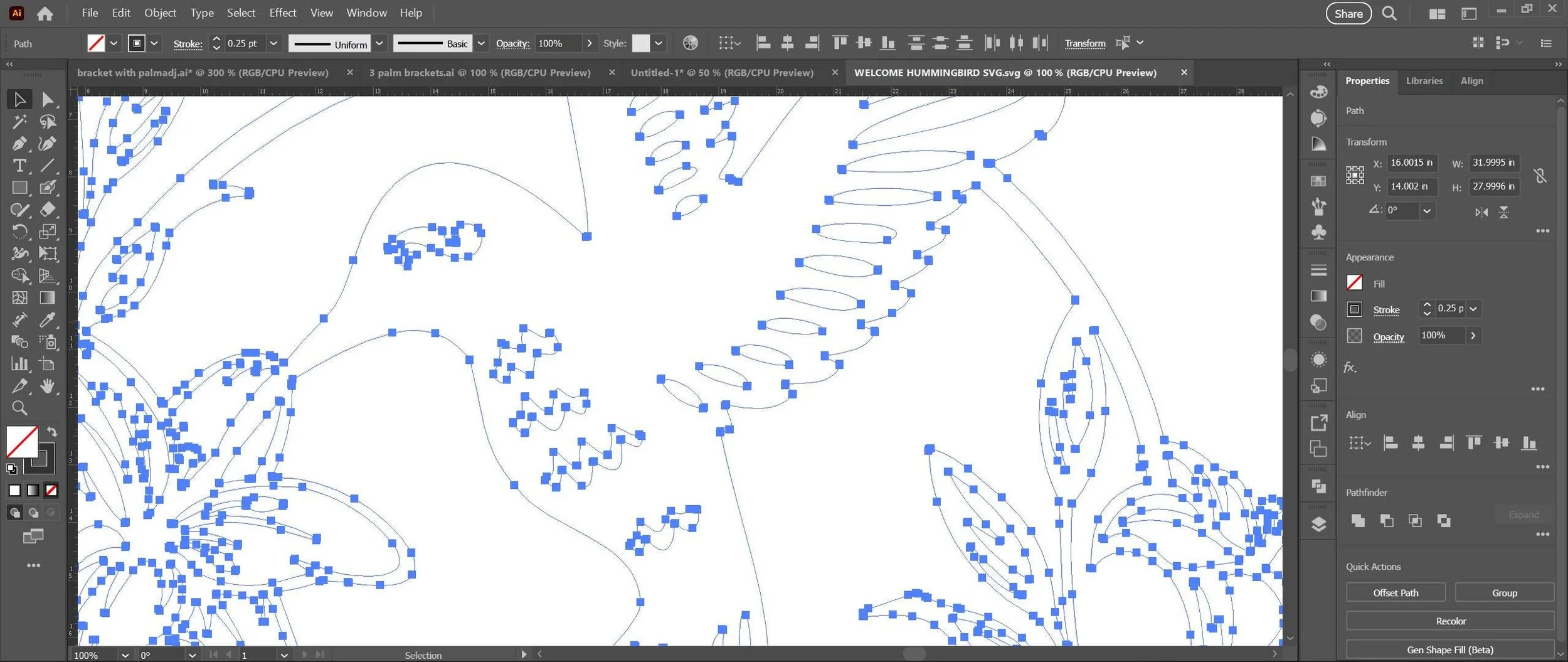
Task: Select the Magic Wand tool
Action: 19,121
